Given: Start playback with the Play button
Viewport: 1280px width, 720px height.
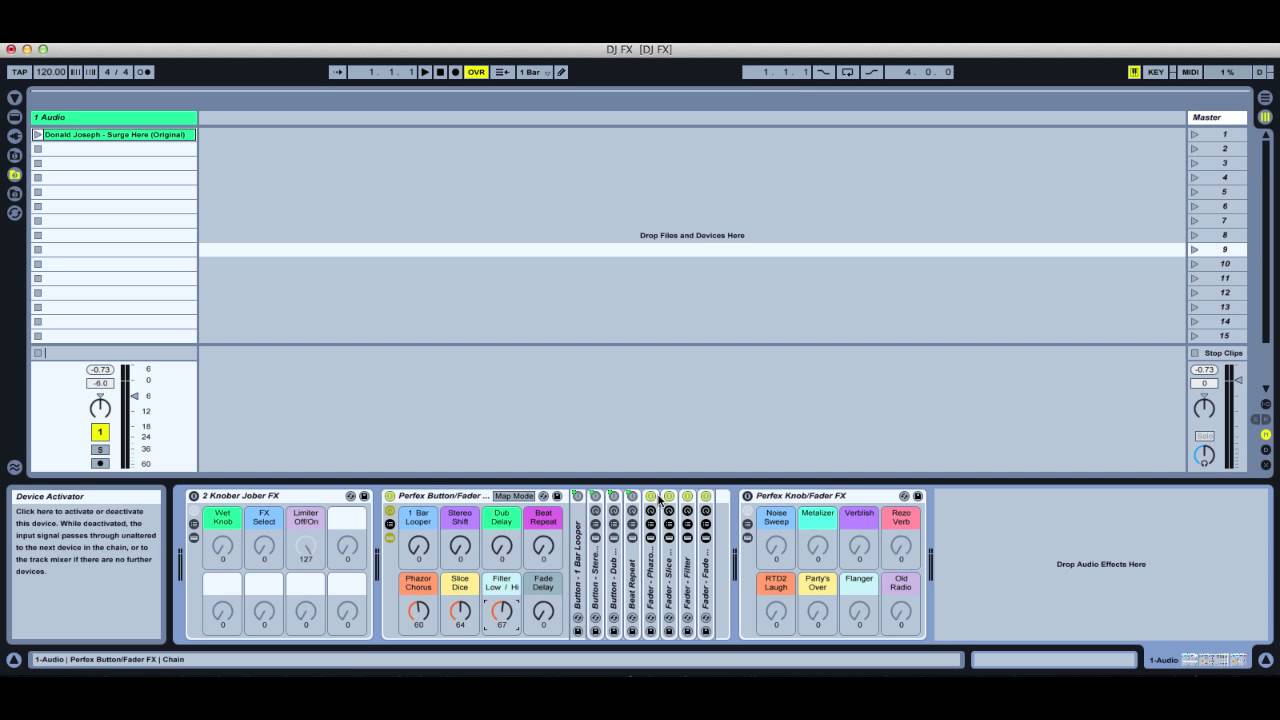Looking at the screenshot, I should tap(425, 72).
